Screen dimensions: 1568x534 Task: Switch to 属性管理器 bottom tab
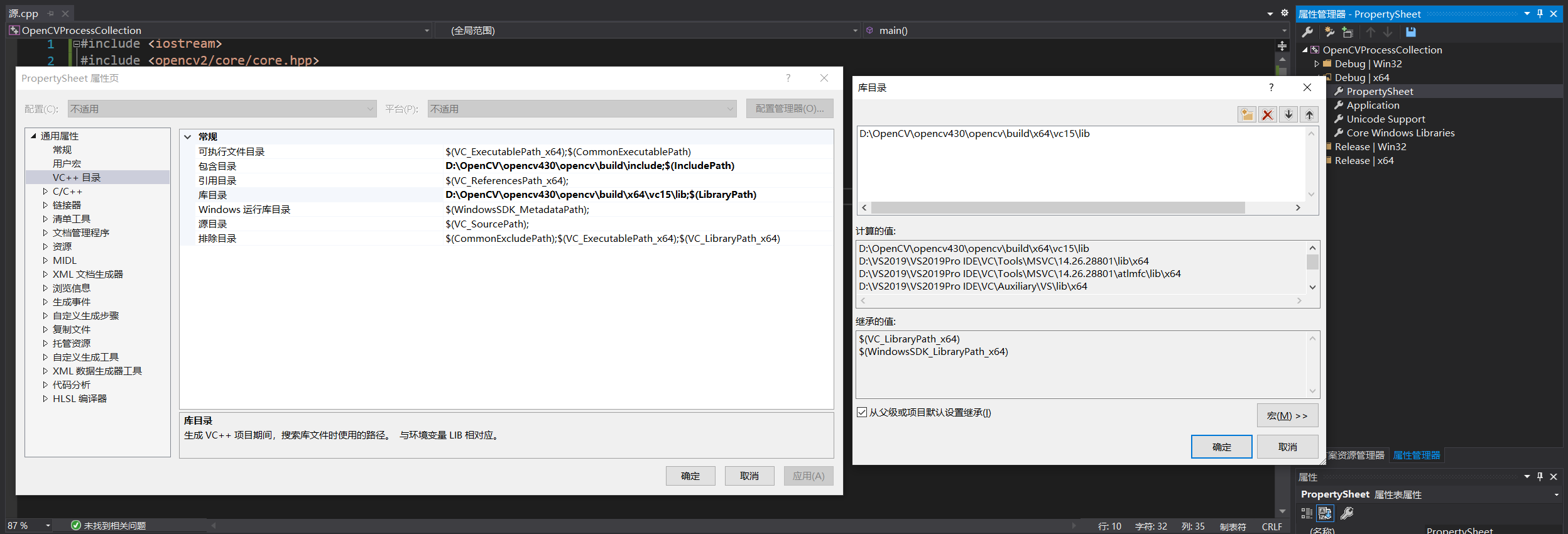(x=1417, y=455)
